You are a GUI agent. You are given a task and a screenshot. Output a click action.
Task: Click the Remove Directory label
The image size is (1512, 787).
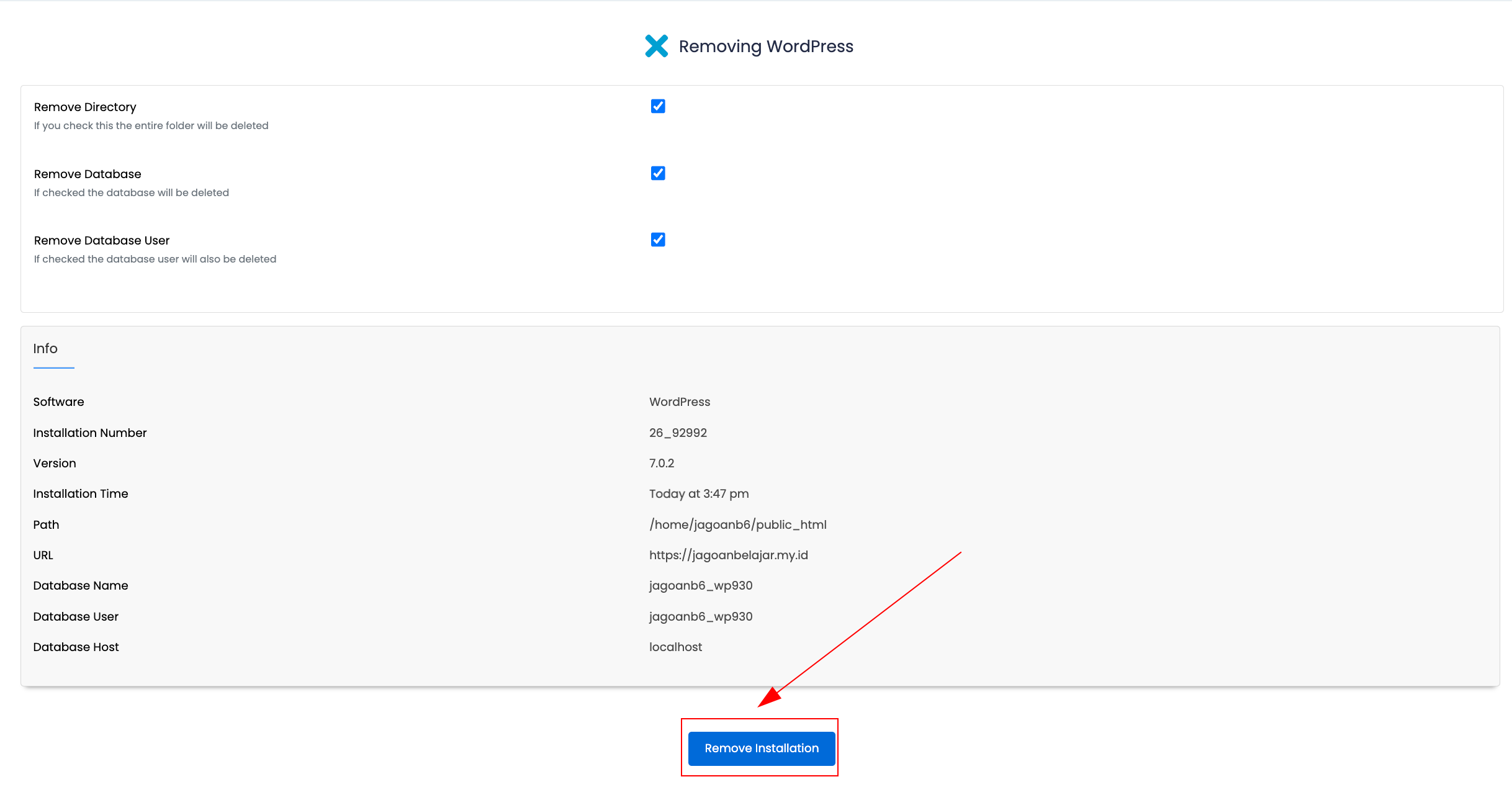coord(85,107)
